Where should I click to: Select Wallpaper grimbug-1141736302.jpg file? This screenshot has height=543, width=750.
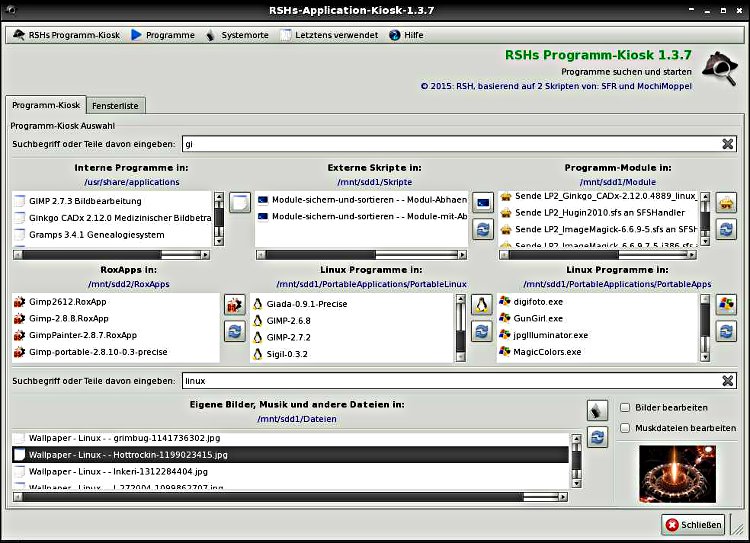click(290, 438)
